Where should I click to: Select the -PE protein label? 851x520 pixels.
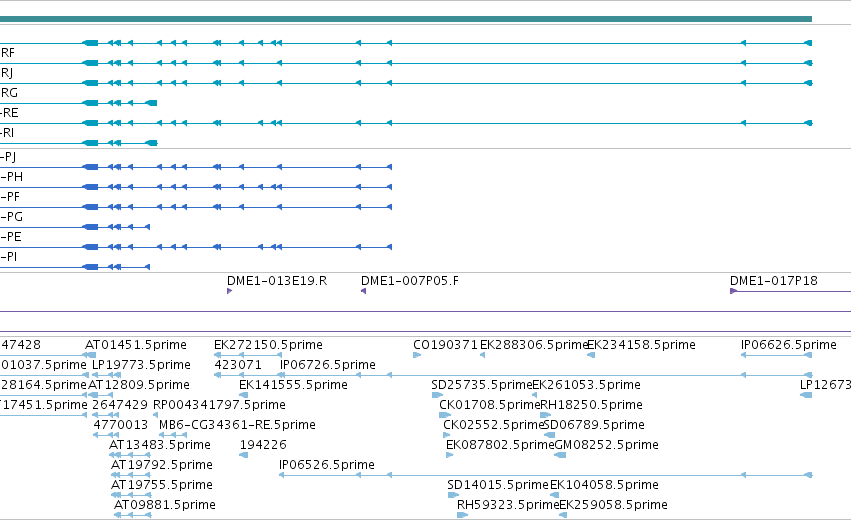click(11, 237)
